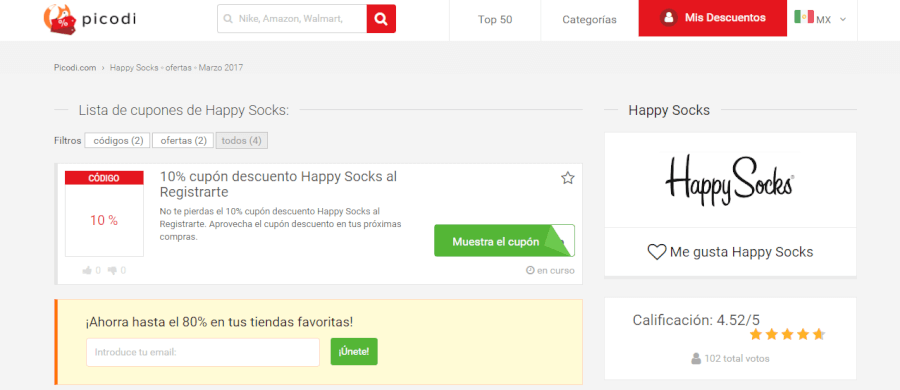Click the en curso status text

click(556, 271)
